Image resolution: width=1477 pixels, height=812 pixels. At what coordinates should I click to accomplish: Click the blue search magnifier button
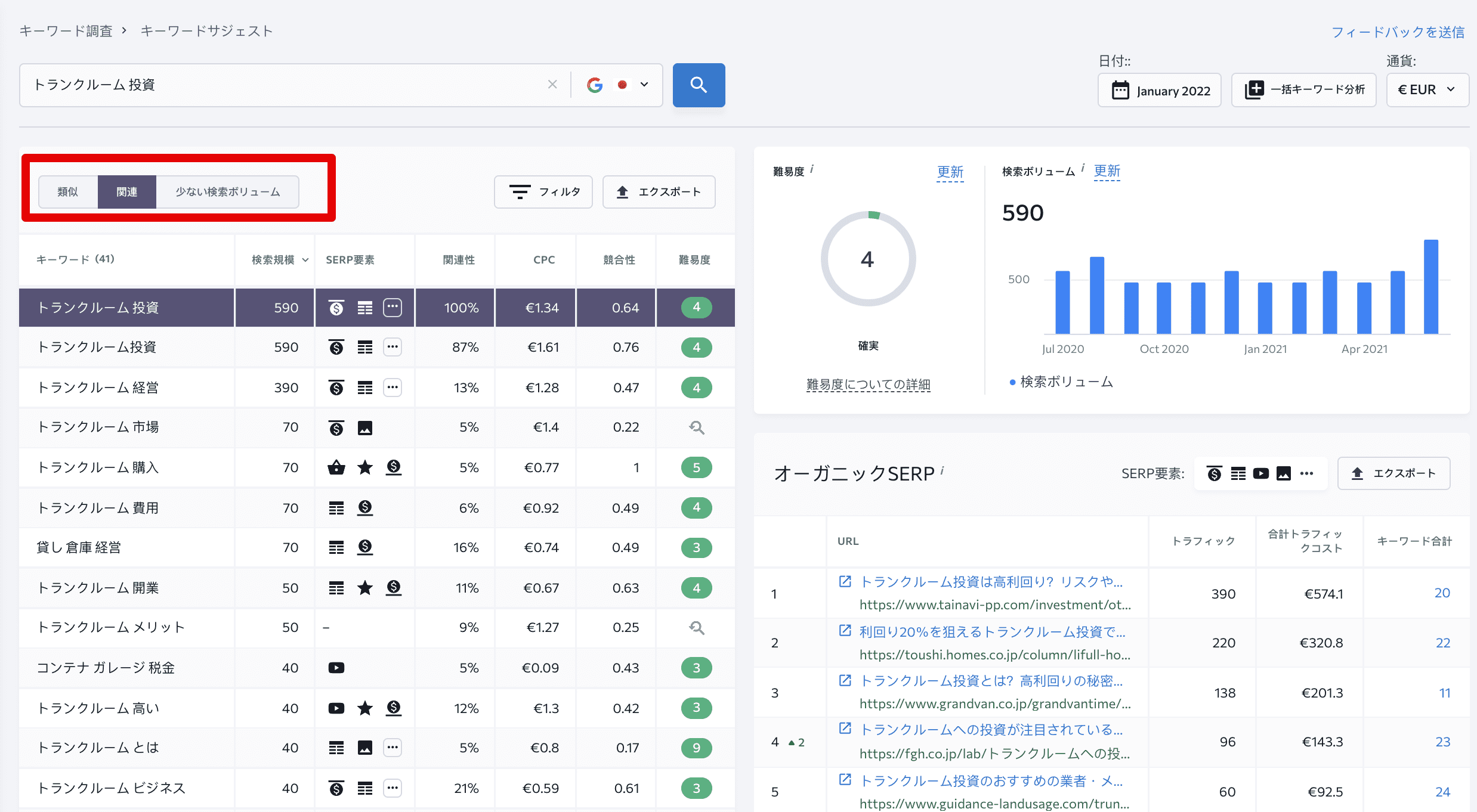699,85
